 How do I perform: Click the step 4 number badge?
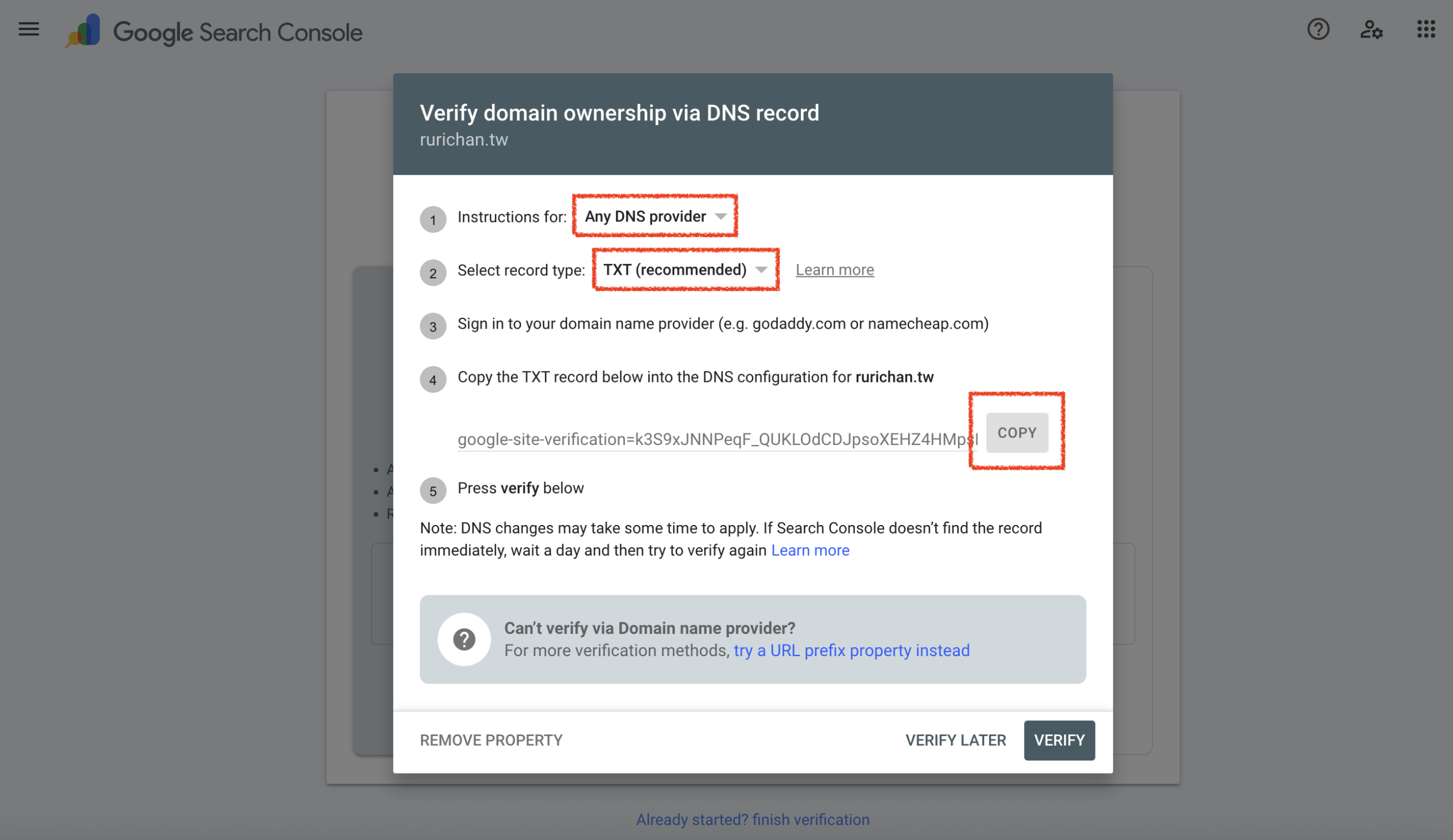433,379
